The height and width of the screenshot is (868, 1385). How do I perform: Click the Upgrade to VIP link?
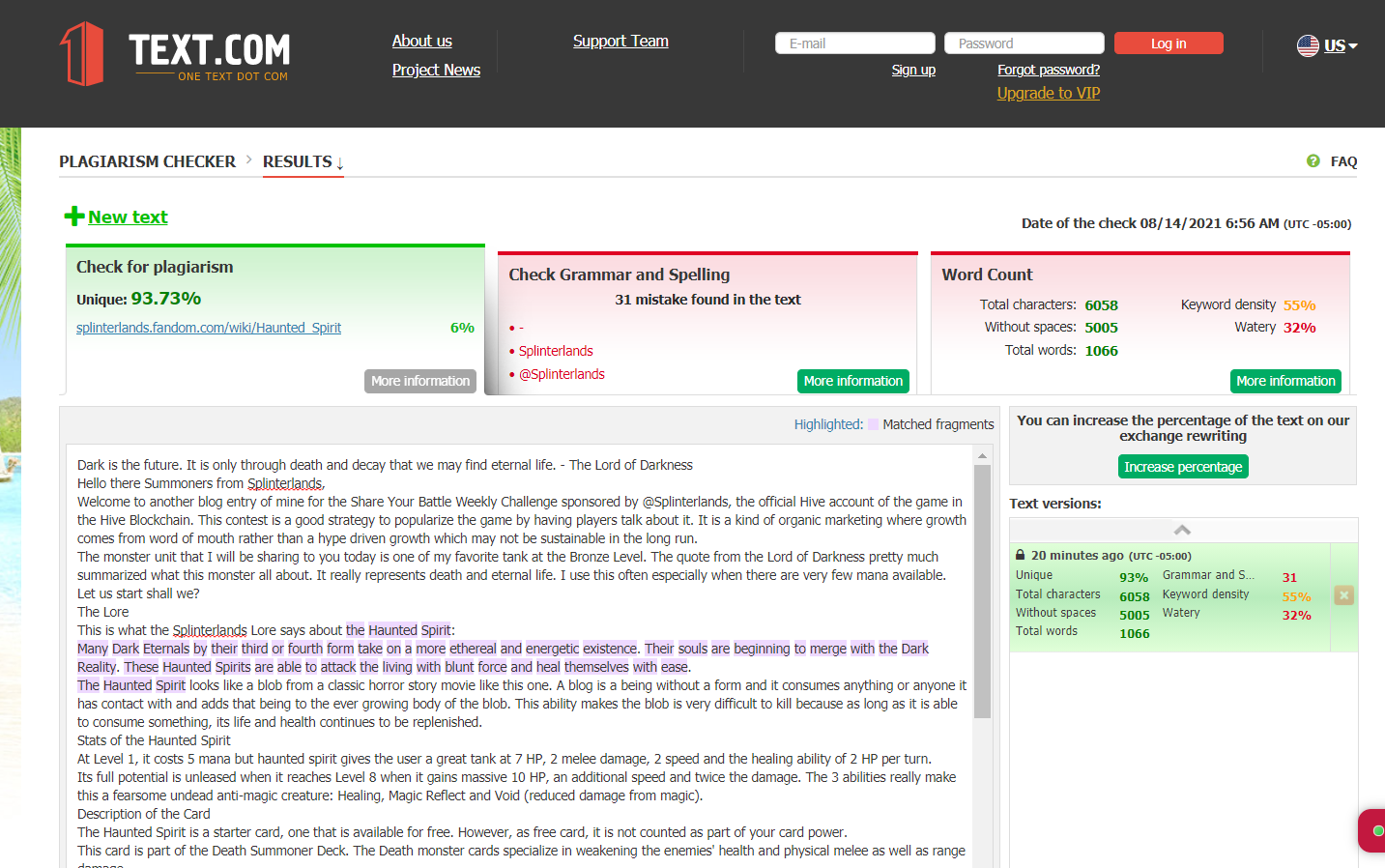coord(1049,93)
